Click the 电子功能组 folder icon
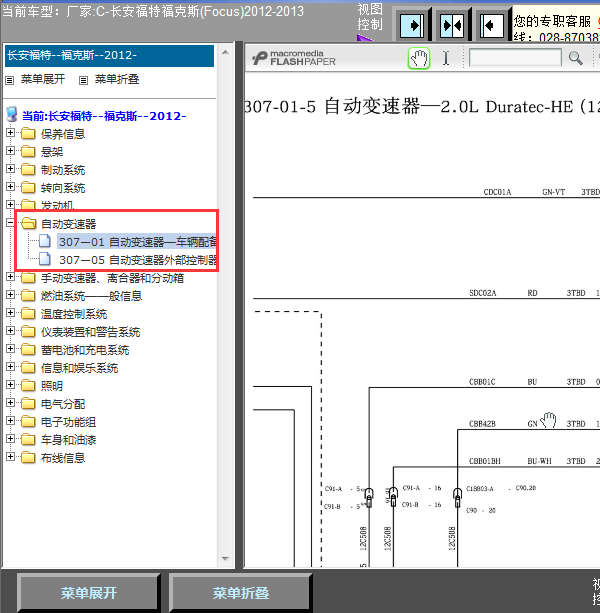The width and height of the screenshot is (600, 613). [x=28, y=421]
